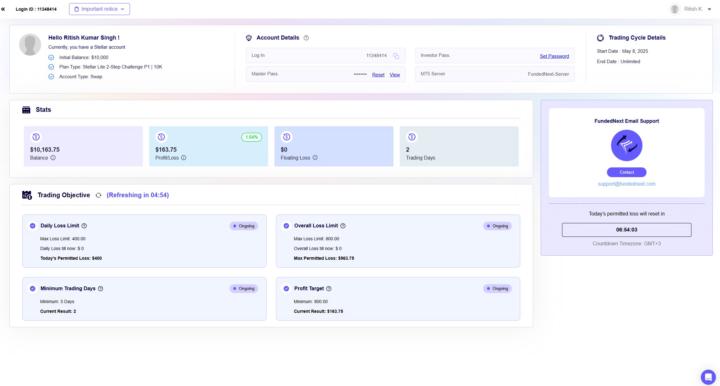Click the Trading Cycle Details icon
Viewport: 720px width, 386px height.
pos(600,38)
